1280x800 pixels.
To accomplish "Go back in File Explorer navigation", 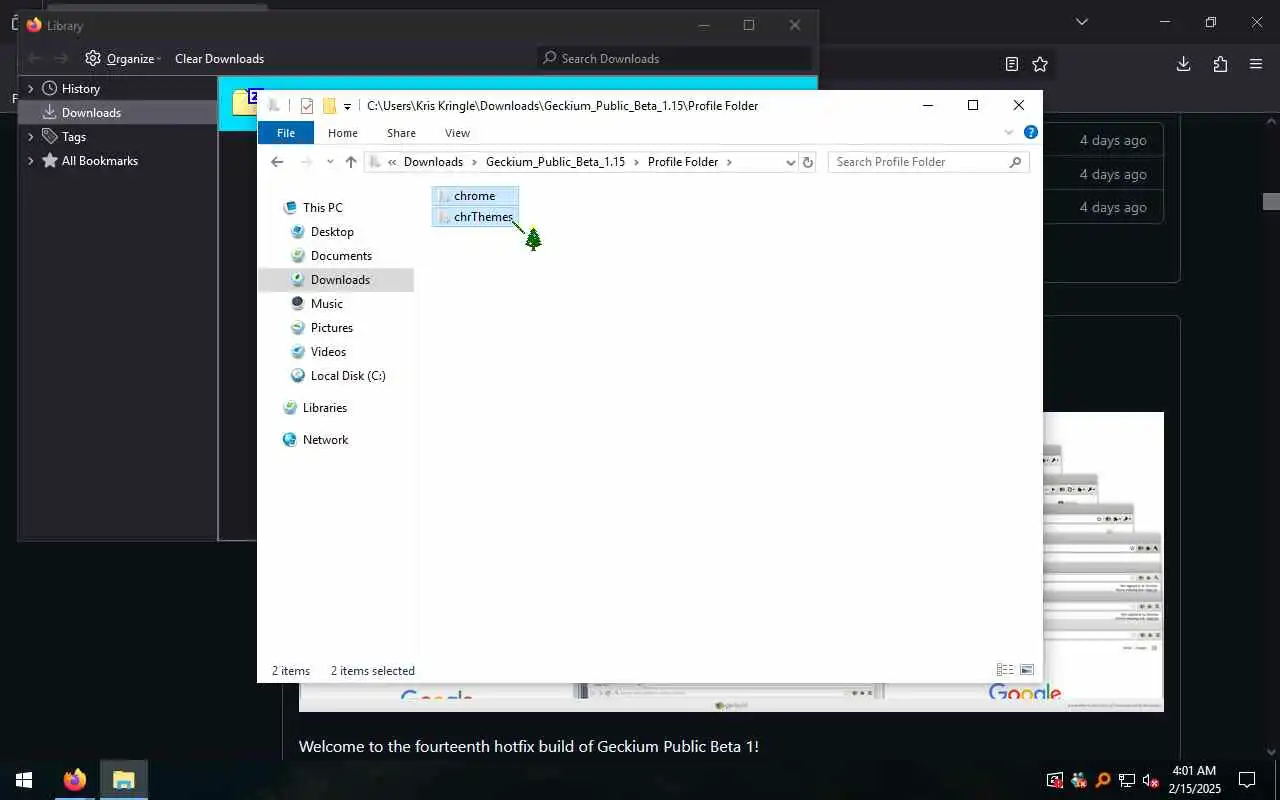I will [x=277, y=162].
